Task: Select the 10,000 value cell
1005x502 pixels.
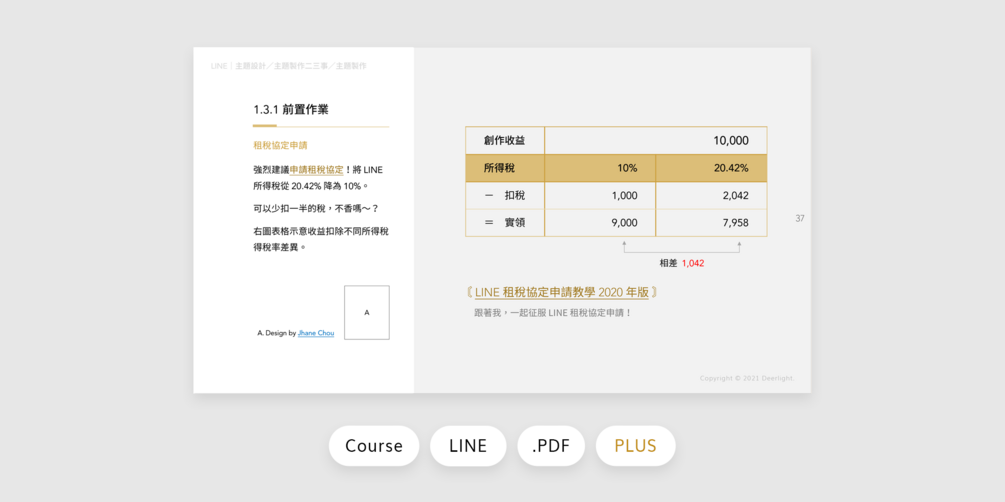Action: 656,140
